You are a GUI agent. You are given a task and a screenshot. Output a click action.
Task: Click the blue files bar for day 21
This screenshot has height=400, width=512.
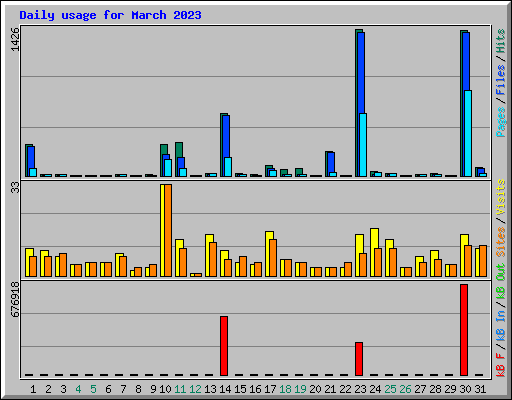(x=331, y=162)
